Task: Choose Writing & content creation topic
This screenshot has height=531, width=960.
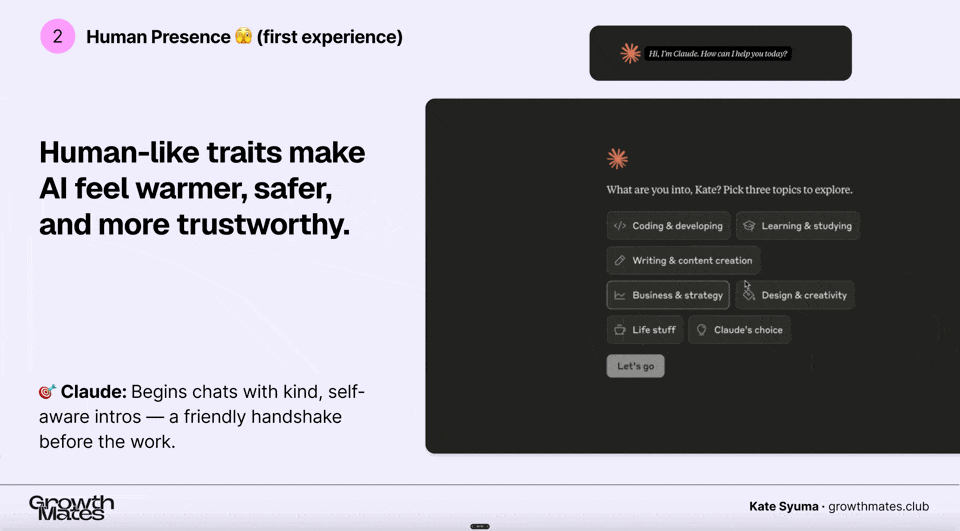Action: point(683,260)
